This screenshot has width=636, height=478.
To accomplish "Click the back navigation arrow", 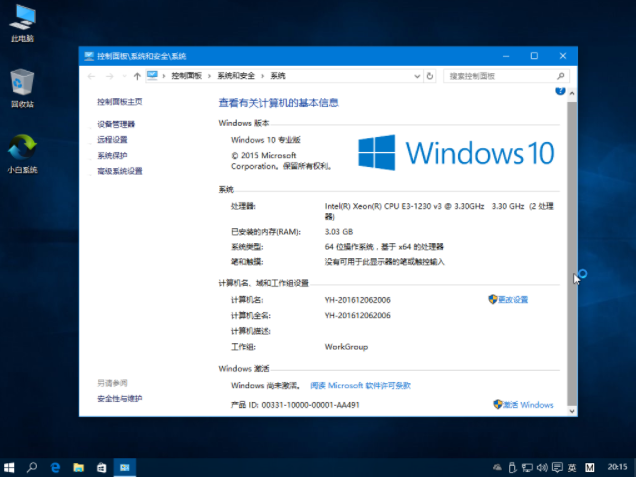I will 92,76.
